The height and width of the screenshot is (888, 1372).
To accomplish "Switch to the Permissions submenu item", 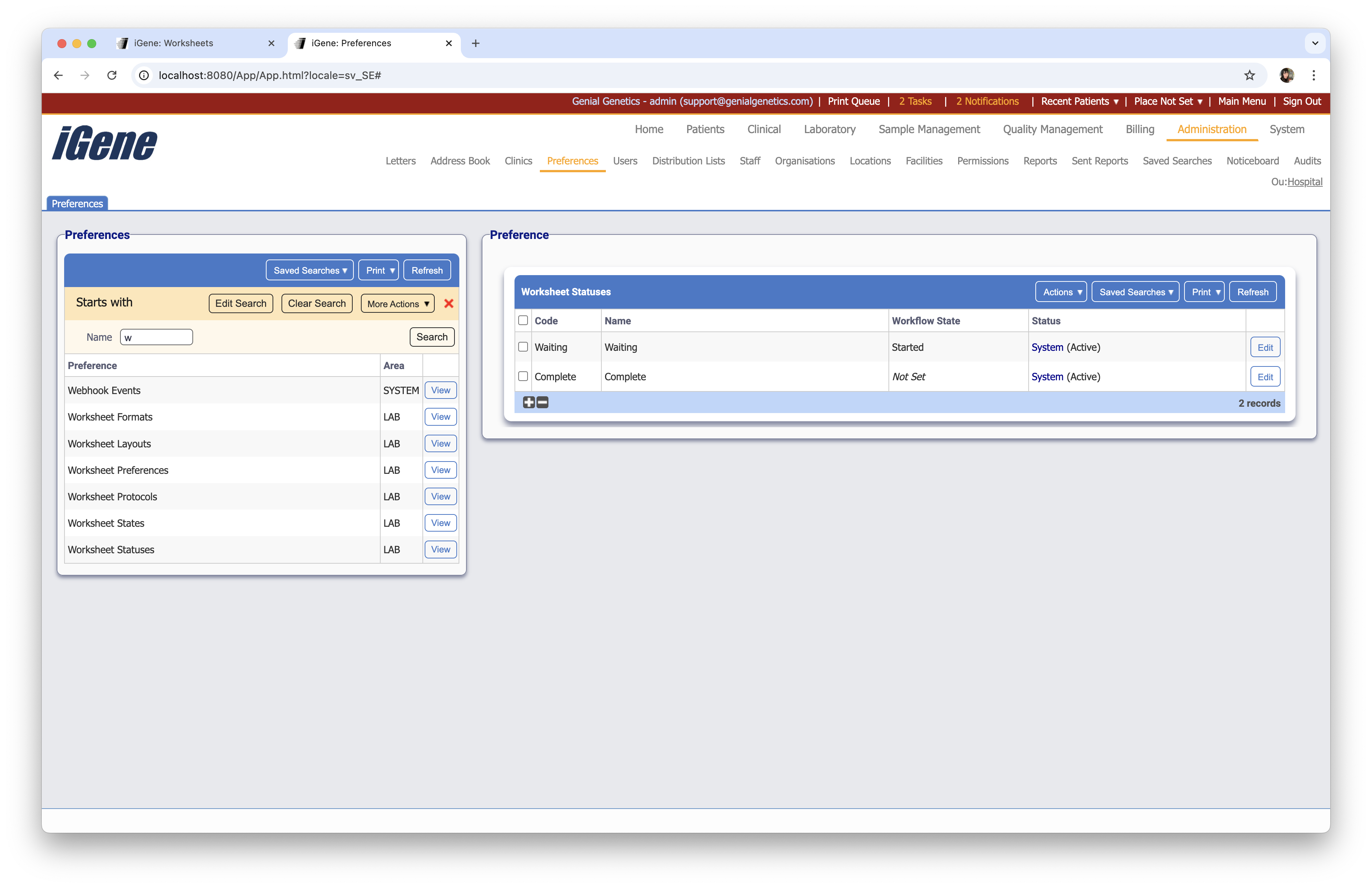I will click(982, 161).
